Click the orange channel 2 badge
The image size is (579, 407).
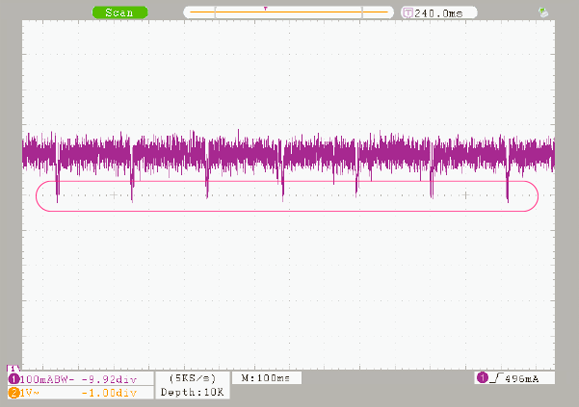[x=14, y=393]
